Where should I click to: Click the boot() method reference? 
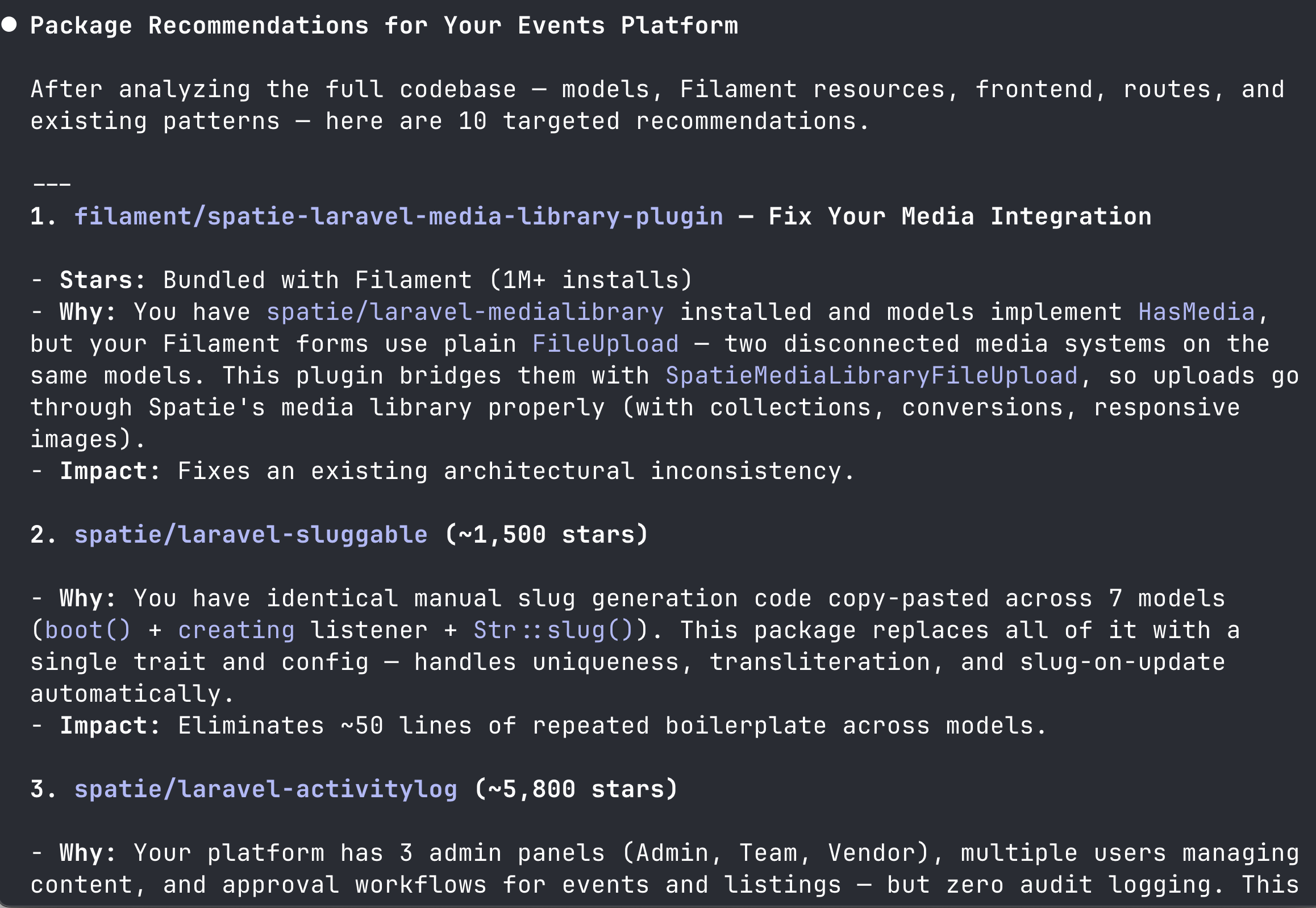click(88, 630)
